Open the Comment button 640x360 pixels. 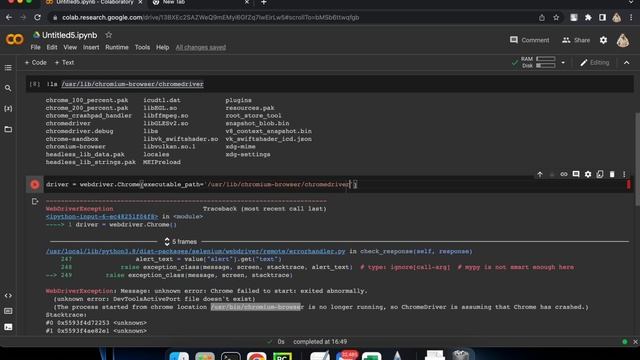pyautogui.click(x=529, y=40)
